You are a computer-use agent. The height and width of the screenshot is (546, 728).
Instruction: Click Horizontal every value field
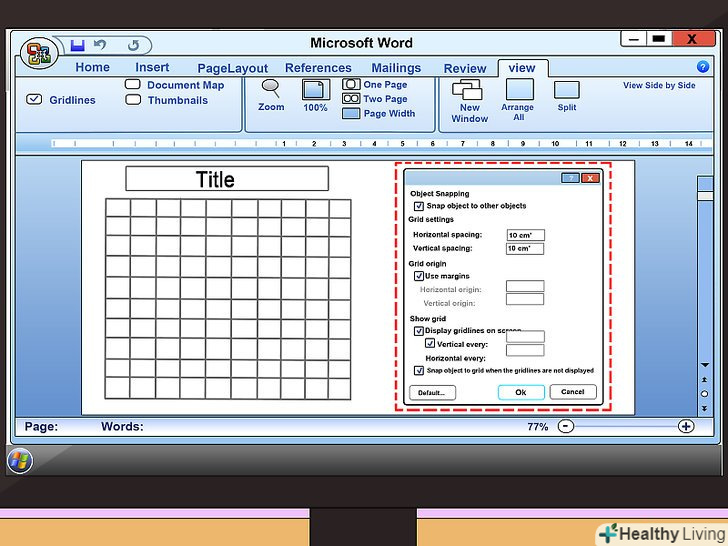pyautogui.click(x=525, y=350)
